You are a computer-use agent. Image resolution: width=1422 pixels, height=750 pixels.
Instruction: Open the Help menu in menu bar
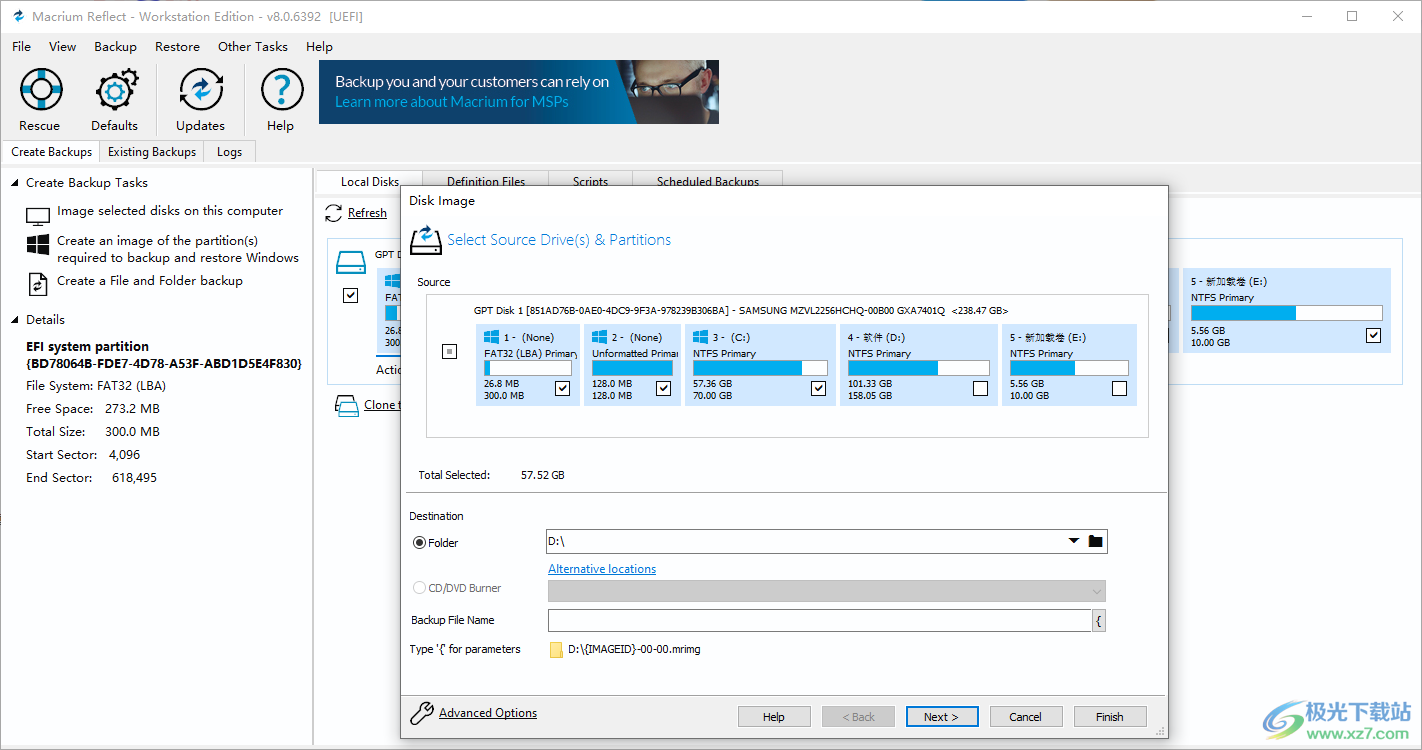[320, 47]
